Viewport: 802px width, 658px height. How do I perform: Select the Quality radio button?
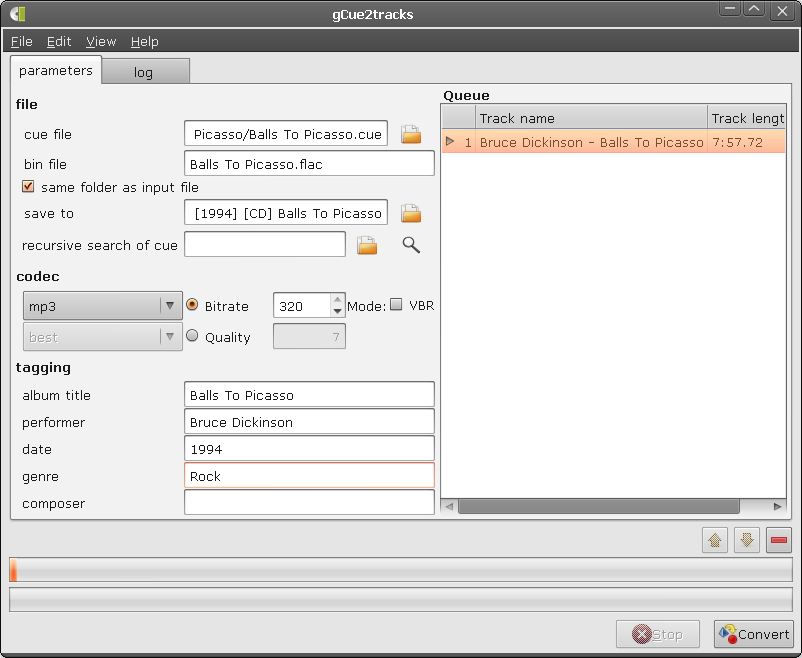(x=192, y=336)
